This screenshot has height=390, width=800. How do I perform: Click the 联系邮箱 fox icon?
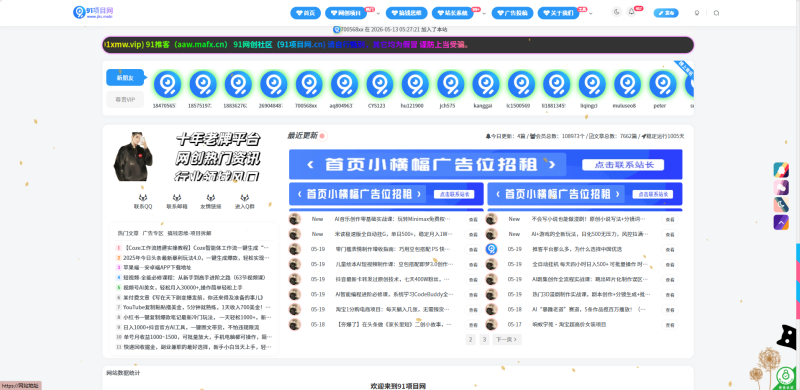point(177,198)
